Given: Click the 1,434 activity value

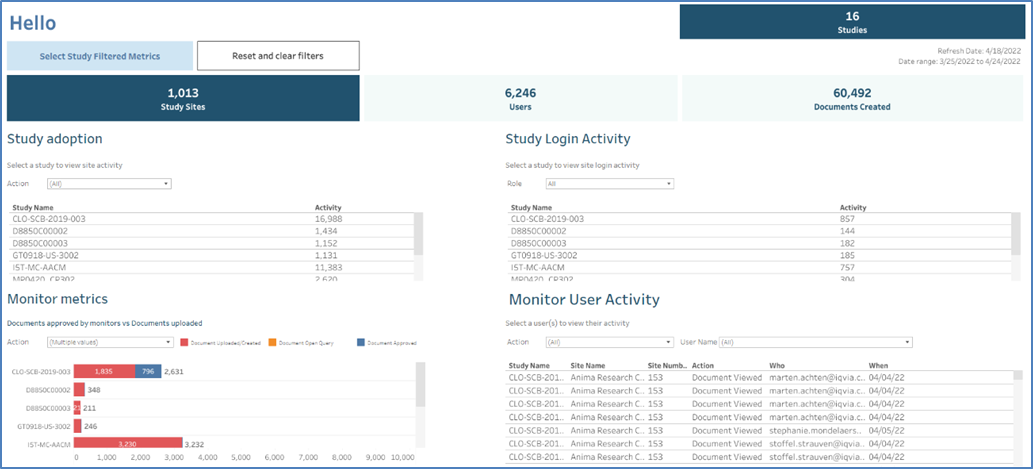Looking at the screenshot, I should tap(326, 231).
